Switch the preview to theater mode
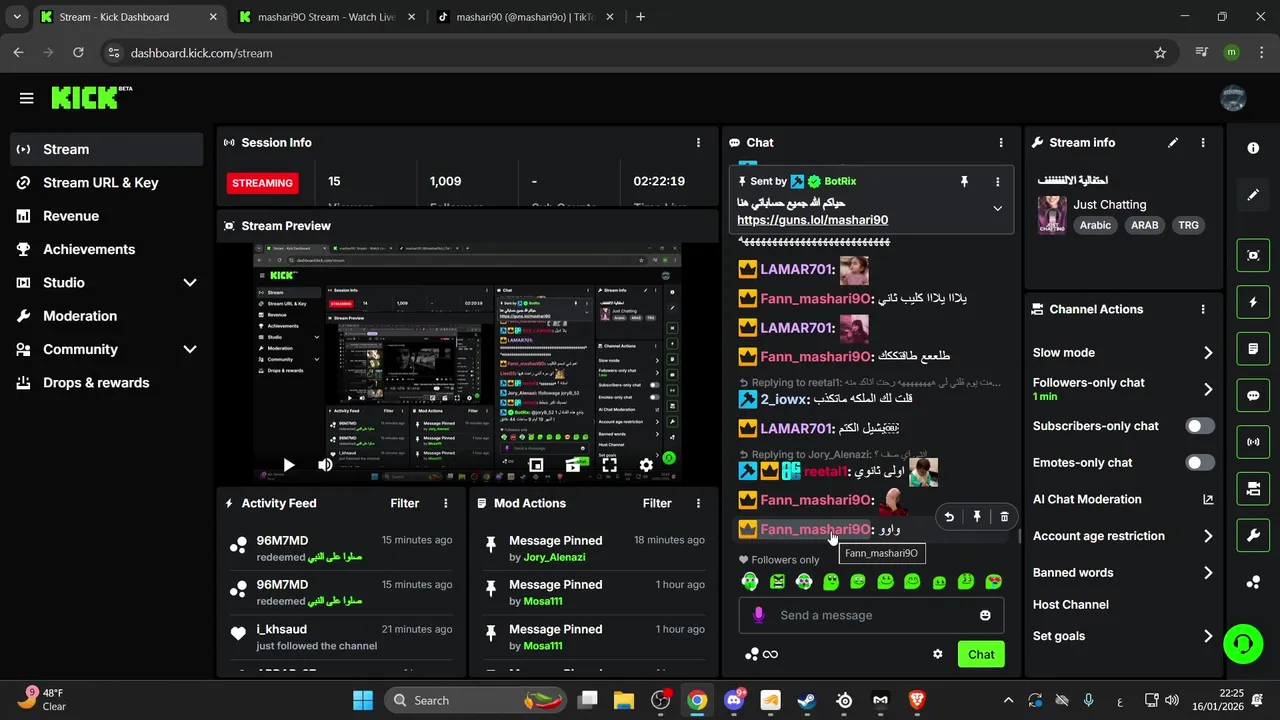Viewport: 1280px width, 720px height. (573, 465)
